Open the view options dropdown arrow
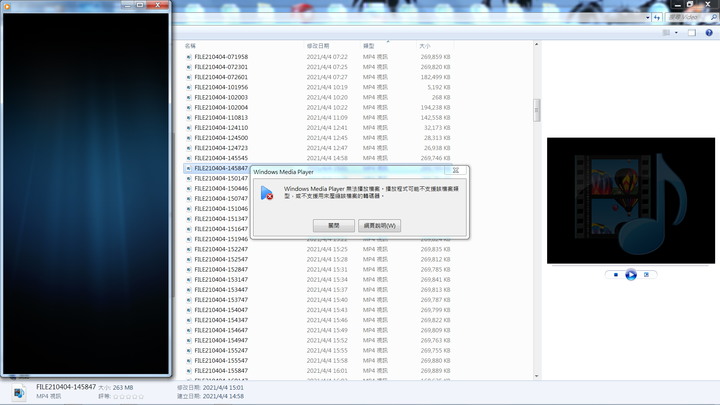Screen dimensions: 720x405 676,33
